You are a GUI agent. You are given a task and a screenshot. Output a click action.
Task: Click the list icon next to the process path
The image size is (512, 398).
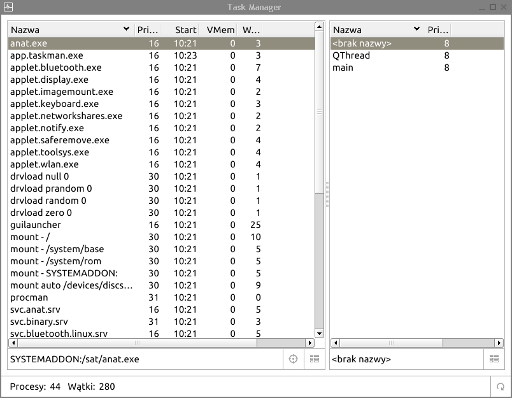(314, 359)
